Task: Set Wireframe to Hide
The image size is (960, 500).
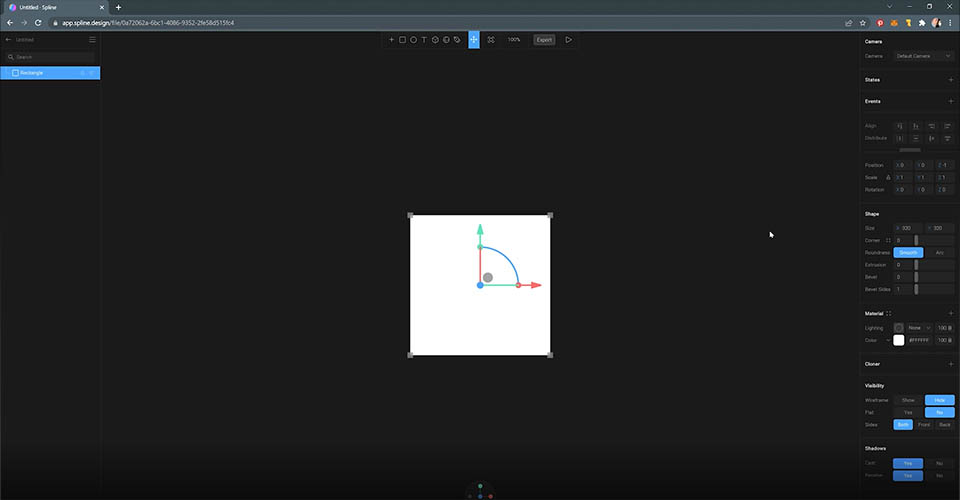Action: (x=939, y=400)
